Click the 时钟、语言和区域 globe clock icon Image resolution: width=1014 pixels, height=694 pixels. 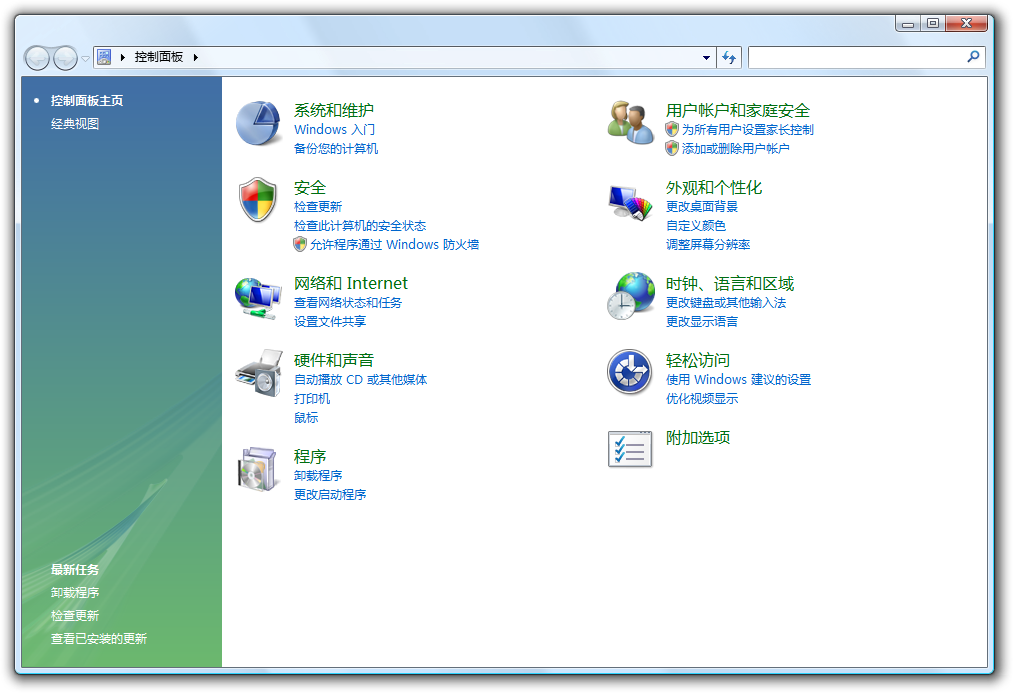click(x=631, y=296)
